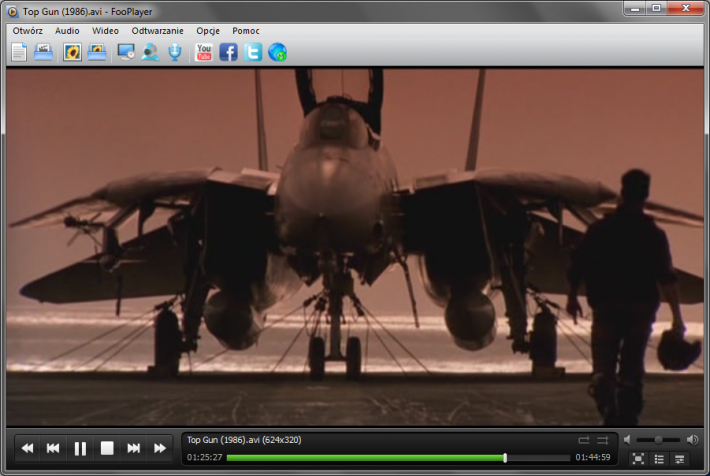Click the blue microphone icon
710x476 pixels.
pos(175,52)
